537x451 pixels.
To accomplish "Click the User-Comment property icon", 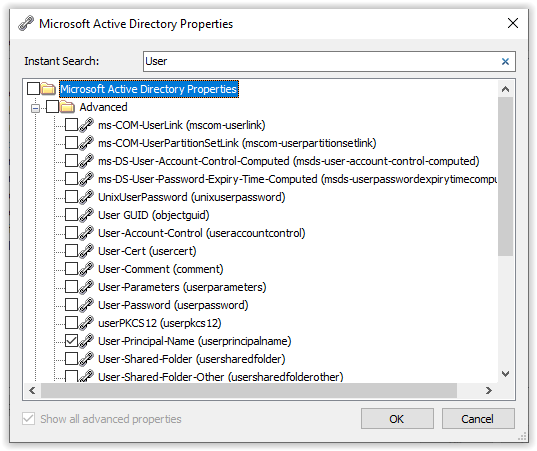I will pos(86,269).
